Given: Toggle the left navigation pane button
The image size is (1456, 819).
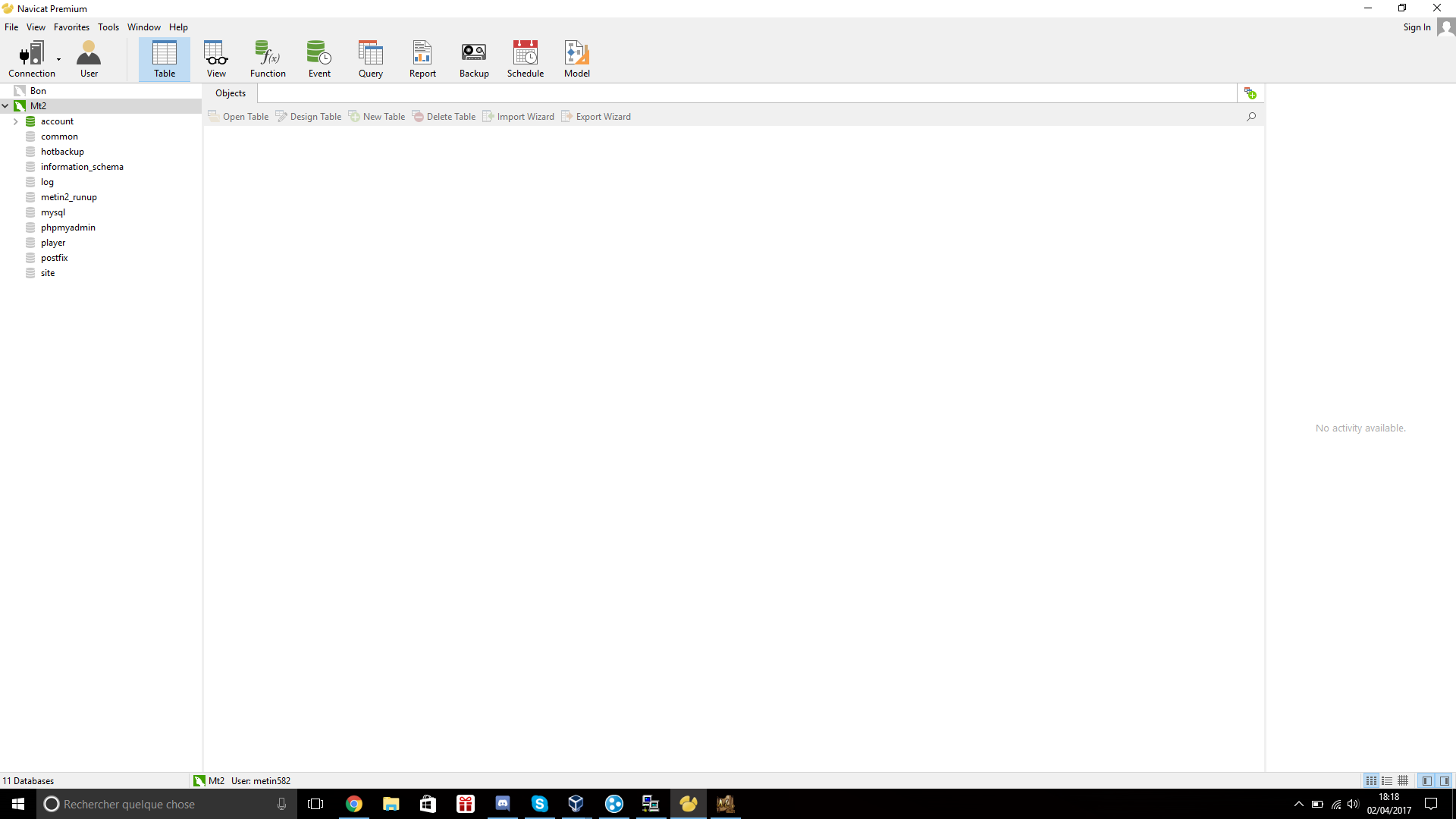Looking at the screenshot, I should (1427, 781).
